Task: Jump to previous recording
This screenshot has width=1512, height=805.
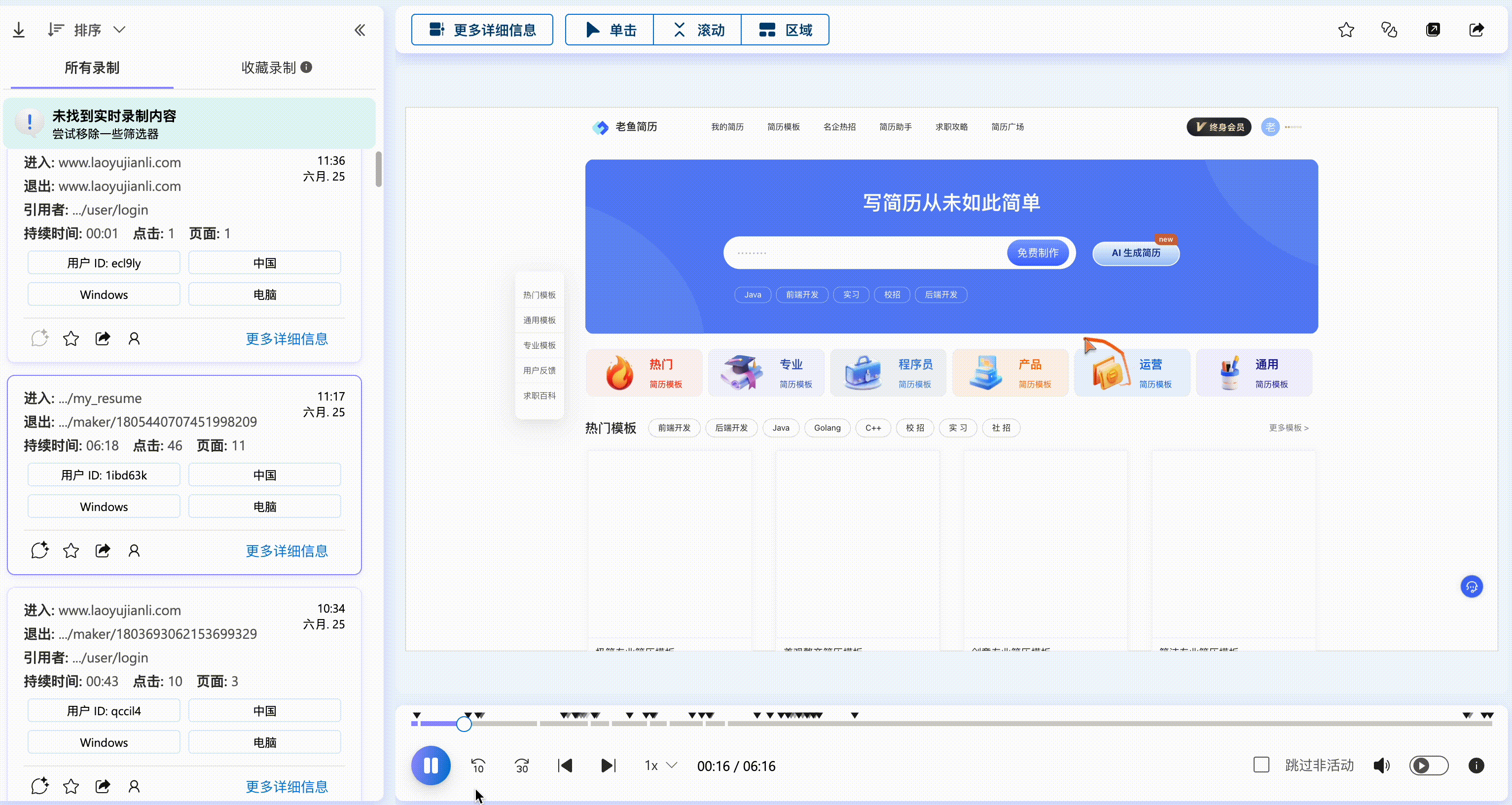Action: pyautogui.click(x=565, y=766)
